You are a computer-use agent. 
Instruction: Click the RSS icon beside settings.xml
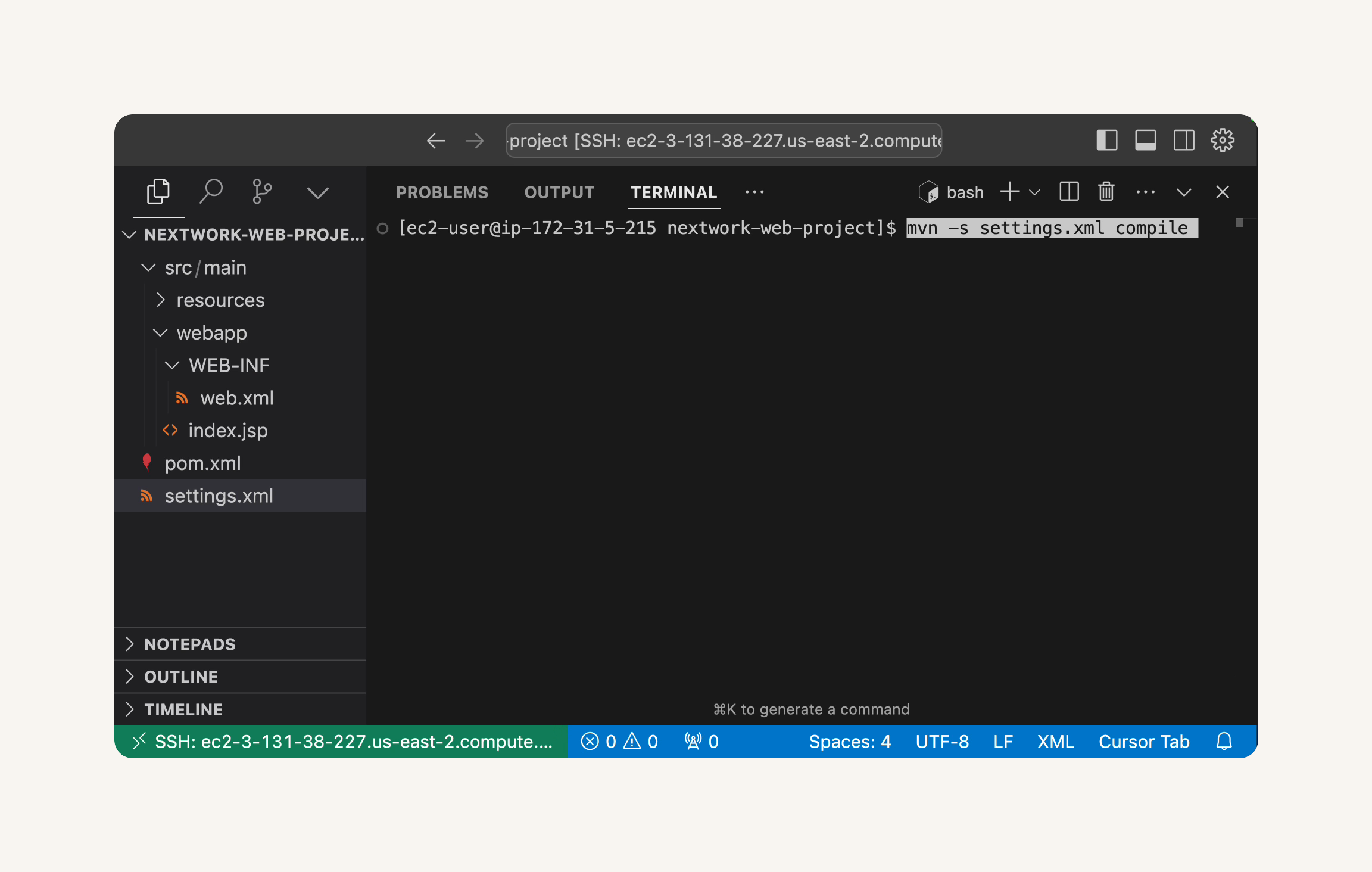pos(146,496)
